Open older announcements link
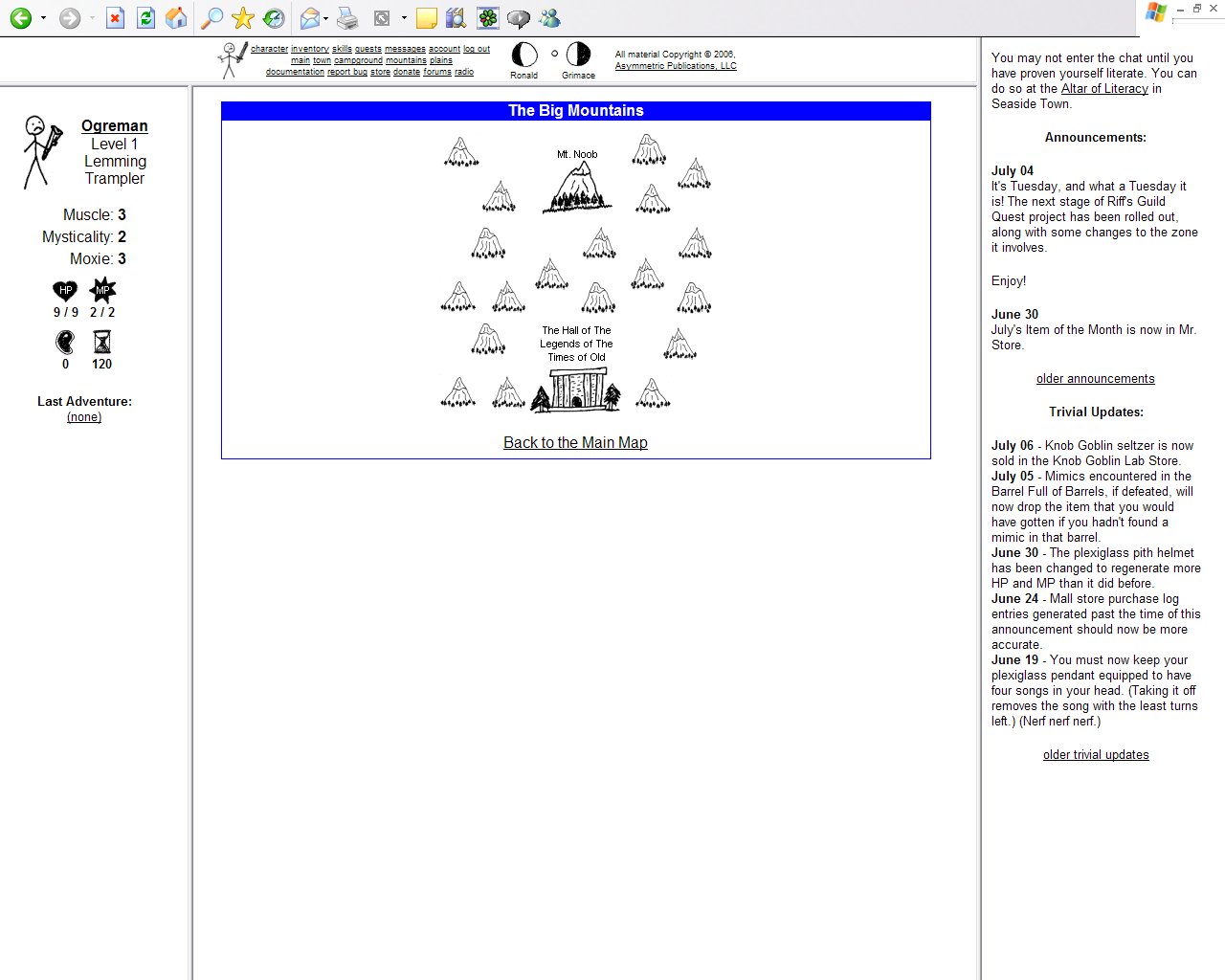The width and height of the screenshot is (1225, 980). coord(1096,378)
